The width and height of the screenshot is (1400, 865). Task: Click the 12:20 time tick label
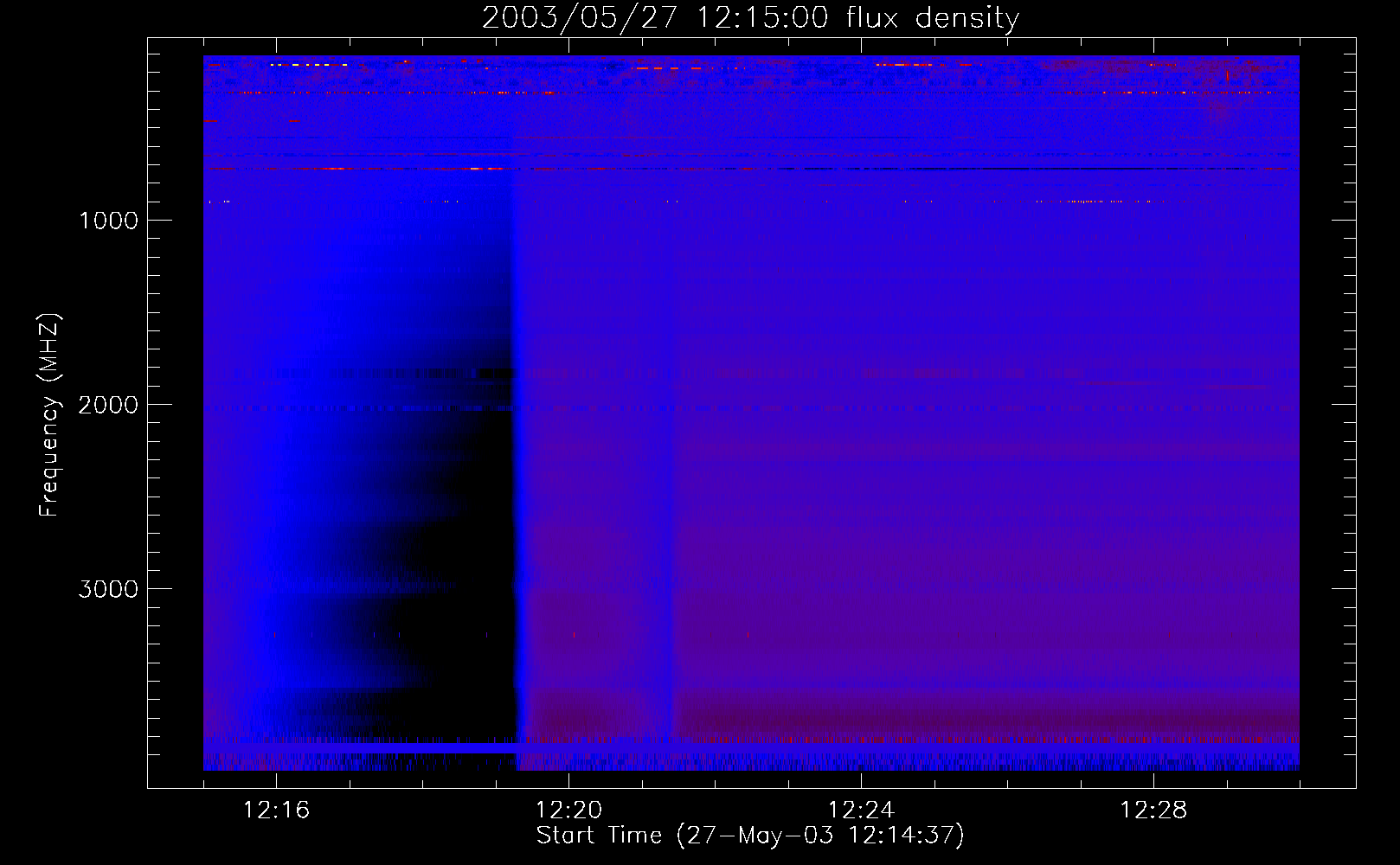point(568,810)
